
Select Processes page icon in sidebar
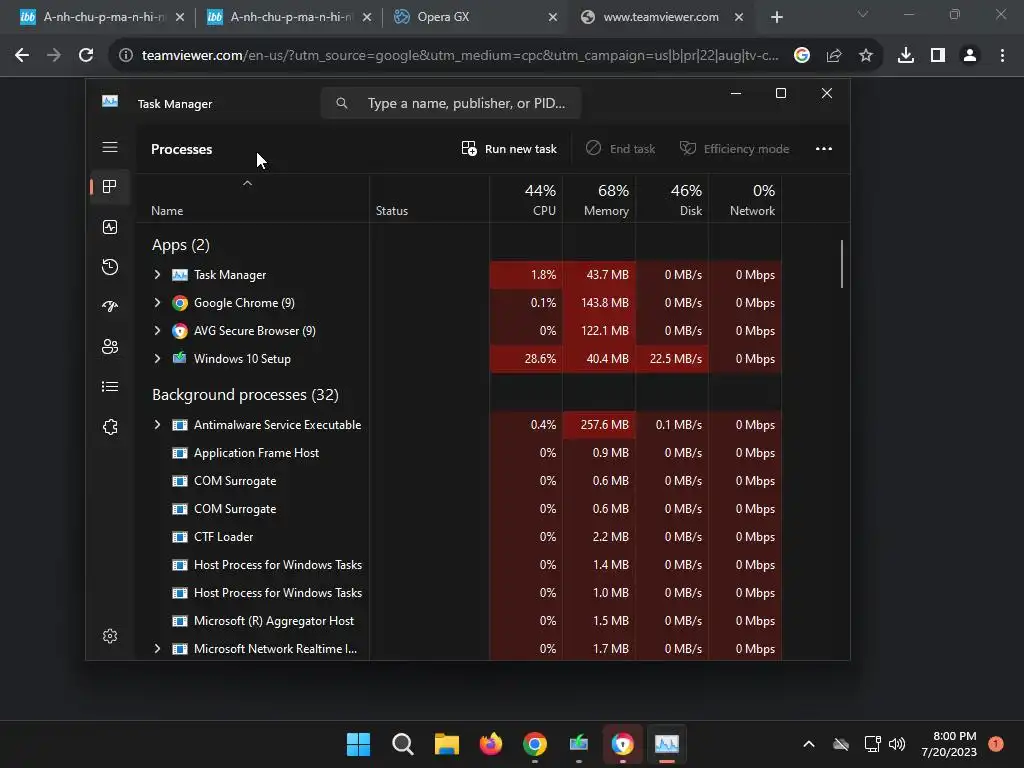click(110, 187)
